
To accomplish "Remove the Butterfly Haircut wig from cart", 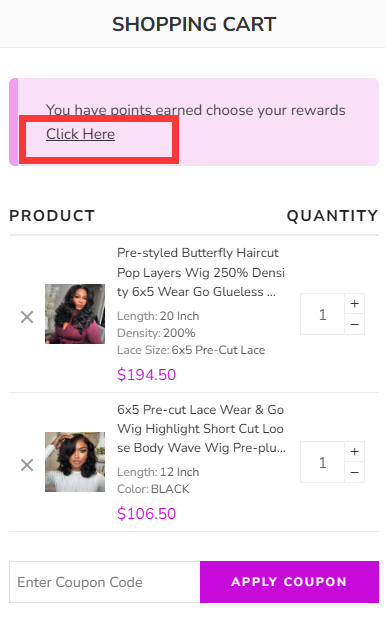I will pyautogui.click(x=27, y=317).
